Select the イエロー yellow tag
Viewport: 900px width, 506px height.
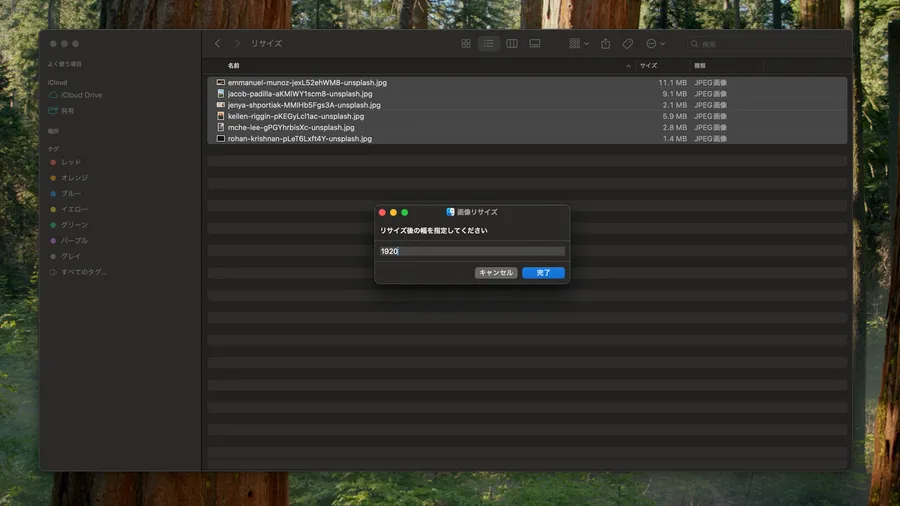(x=75, y=209)
